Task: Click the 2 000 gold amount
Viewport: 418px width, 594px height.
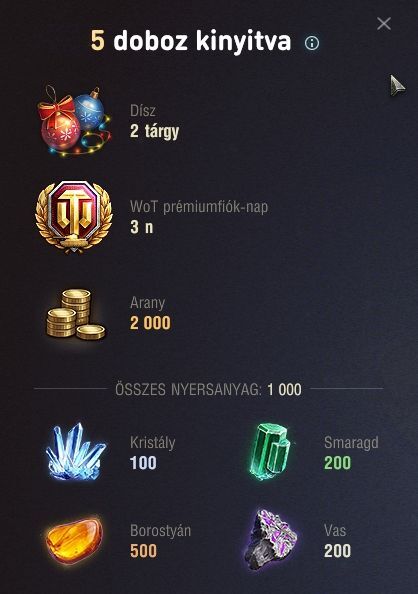Action: tap(150, 323)
